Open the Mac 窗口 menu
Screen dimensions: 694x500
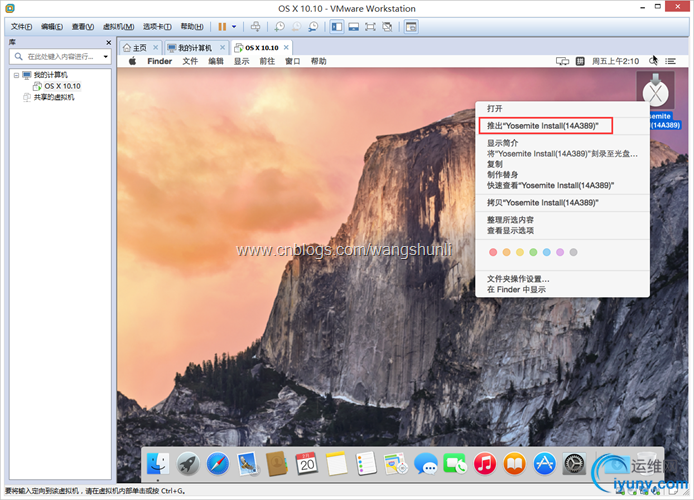click(x=293, y=61)
